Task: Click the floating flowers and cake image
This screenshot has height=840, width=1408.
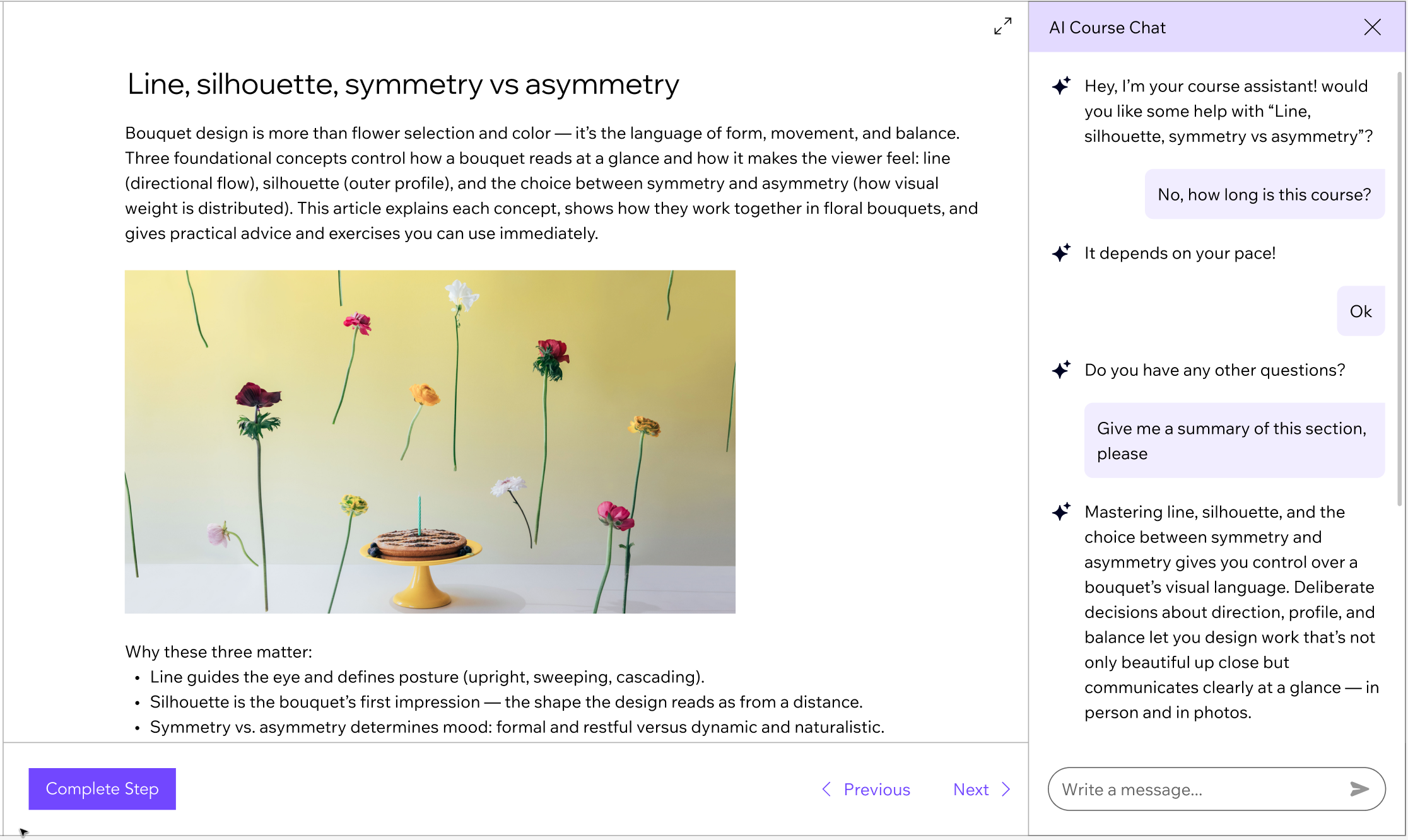Action: 430,441
